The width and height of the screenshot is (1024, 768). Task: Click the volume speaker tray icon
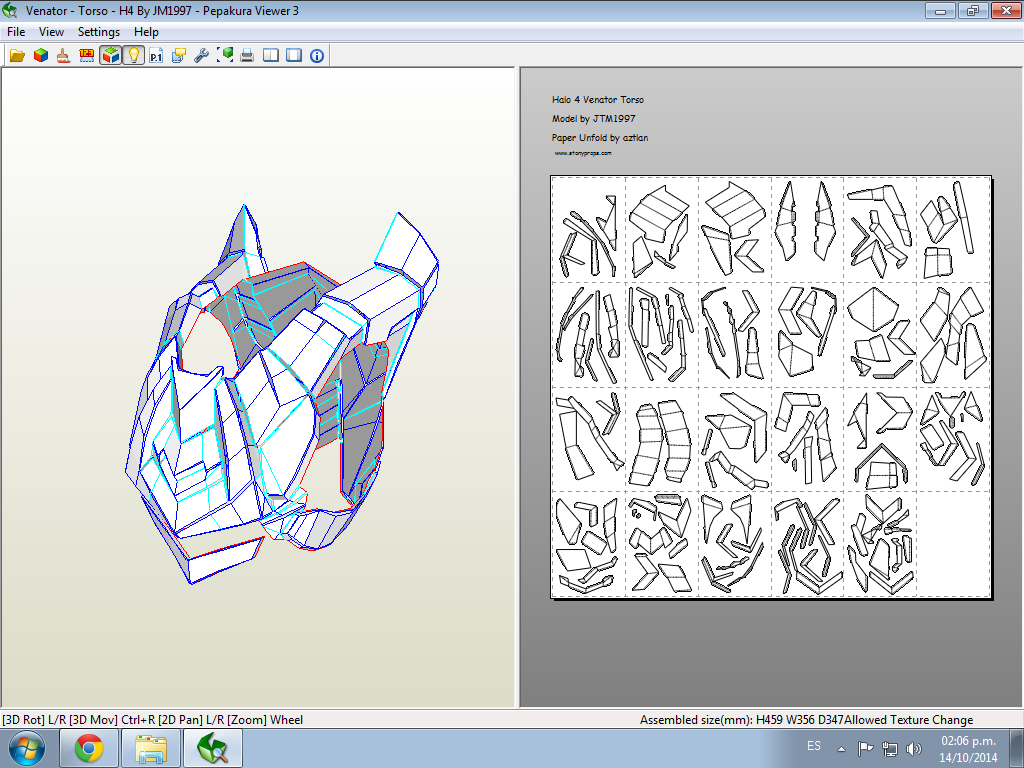click(x=914, y=748)
